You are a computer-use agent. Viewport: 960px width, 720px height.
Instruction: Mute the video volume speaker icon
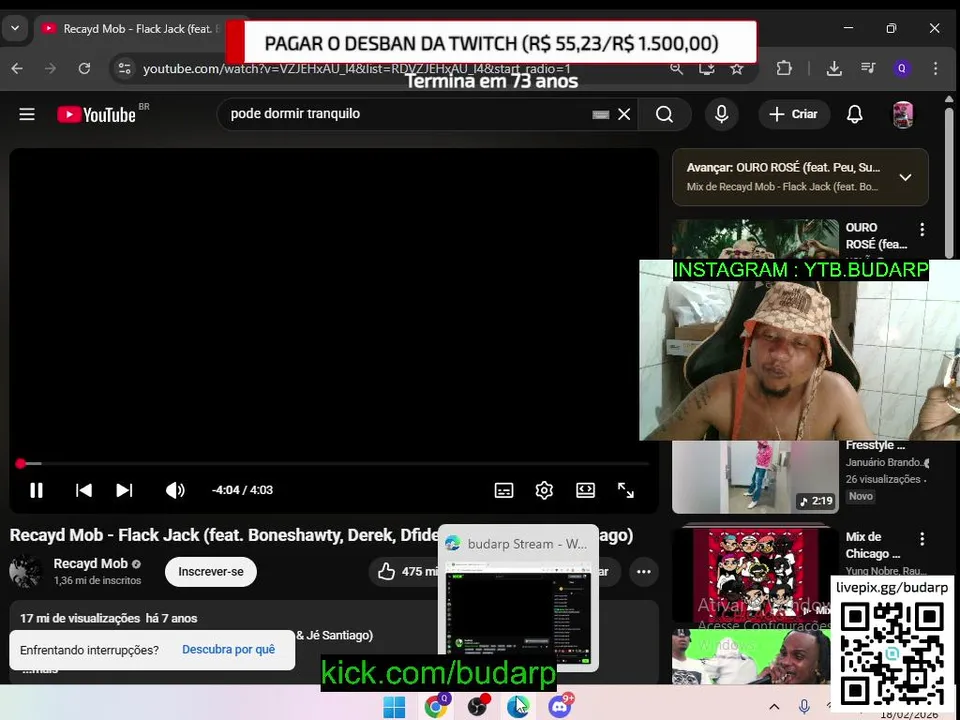[174, 490]
